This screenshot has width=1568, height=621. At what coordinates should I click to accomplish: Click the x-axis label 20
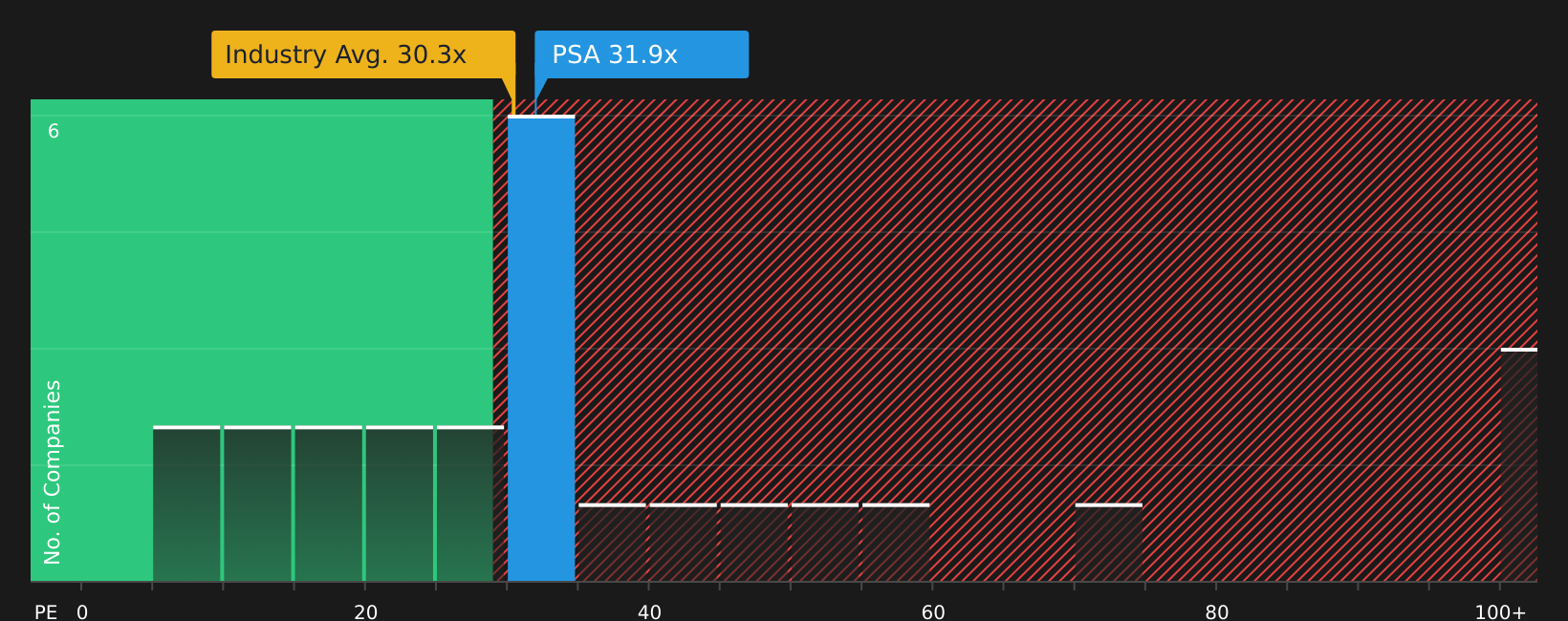366,612
